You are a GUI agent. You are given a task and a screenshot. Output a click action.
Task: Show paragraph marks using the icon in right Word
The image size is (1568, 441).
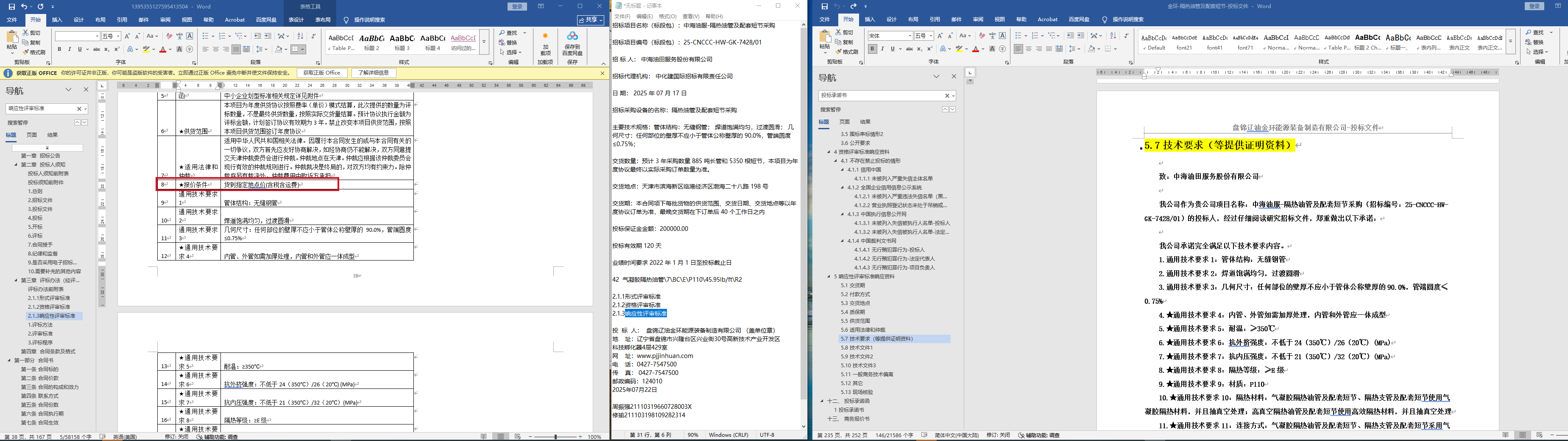click(x=1125, y=36)
